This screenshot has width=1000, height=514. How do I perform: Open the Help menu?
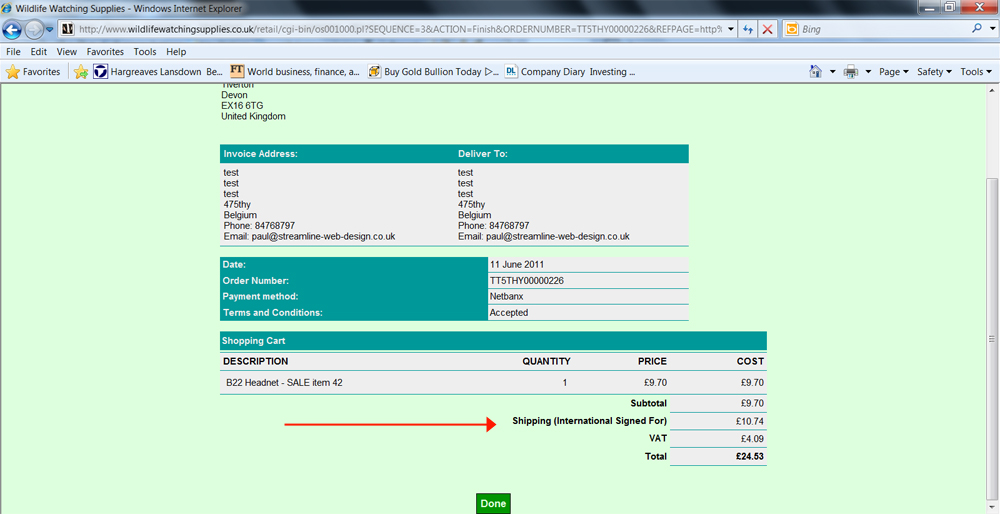[176, 51]
